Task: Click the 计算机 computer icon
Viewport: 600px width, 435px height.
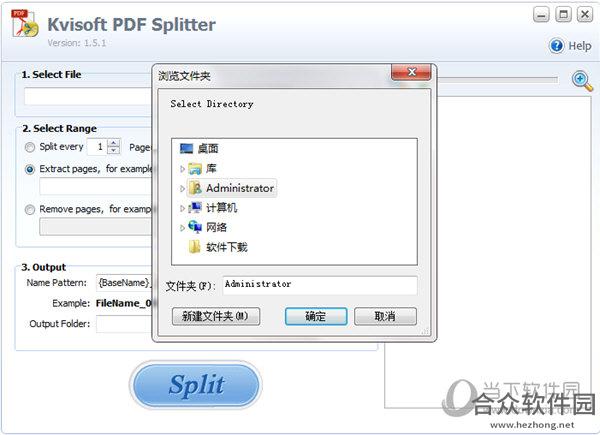Action: point(195,208)
